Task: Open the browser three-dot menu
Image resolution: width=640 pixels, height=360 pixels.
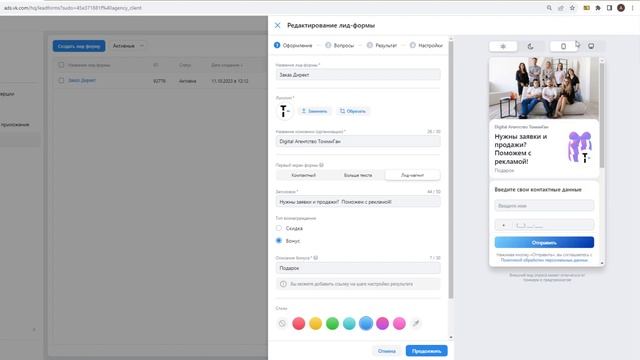Action: click(632, 8)
